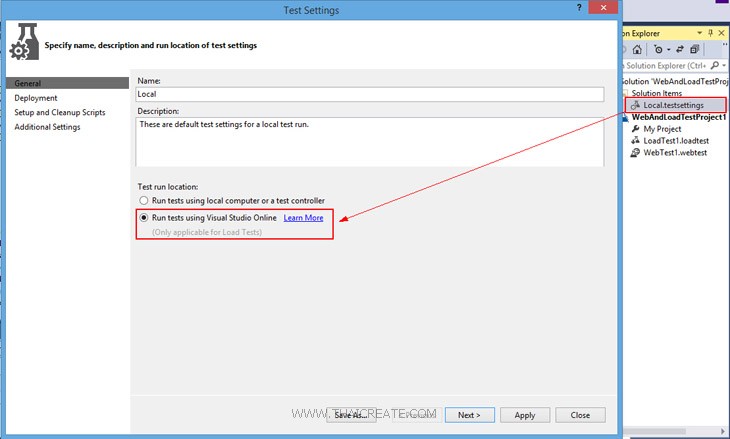Open the Learn More link

coord(303,218)
